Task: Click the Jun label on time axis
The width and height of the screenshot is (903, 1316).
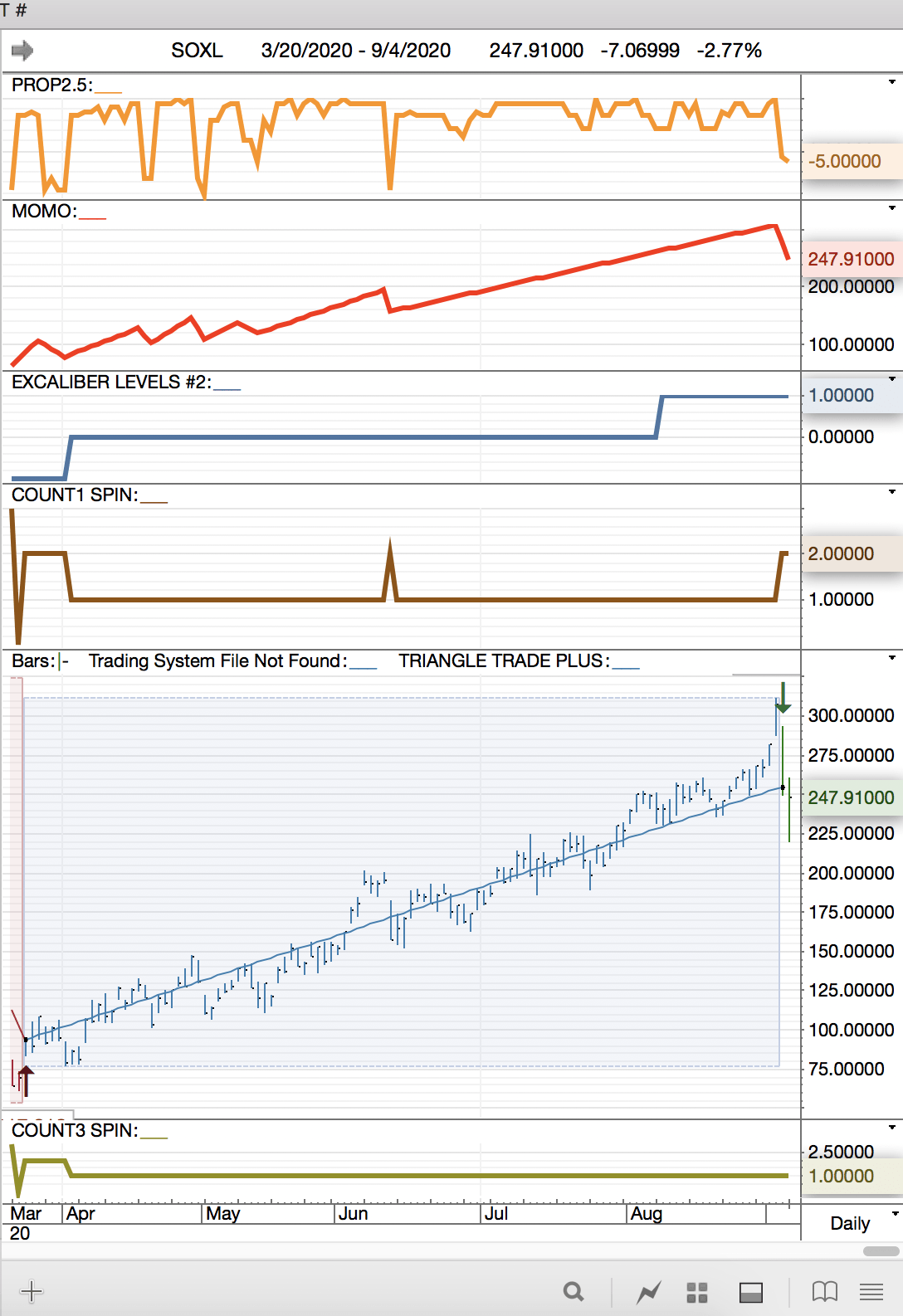Action: 354,1213
